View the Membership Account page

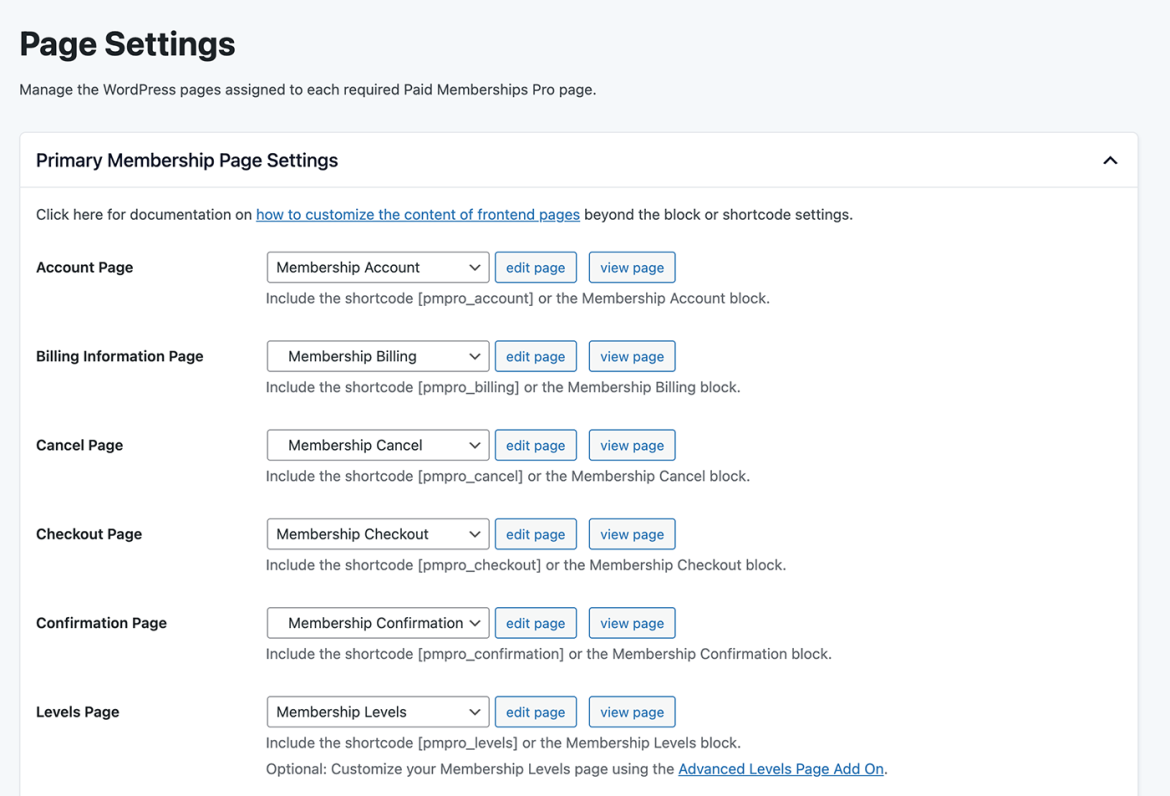click(632, 267)
